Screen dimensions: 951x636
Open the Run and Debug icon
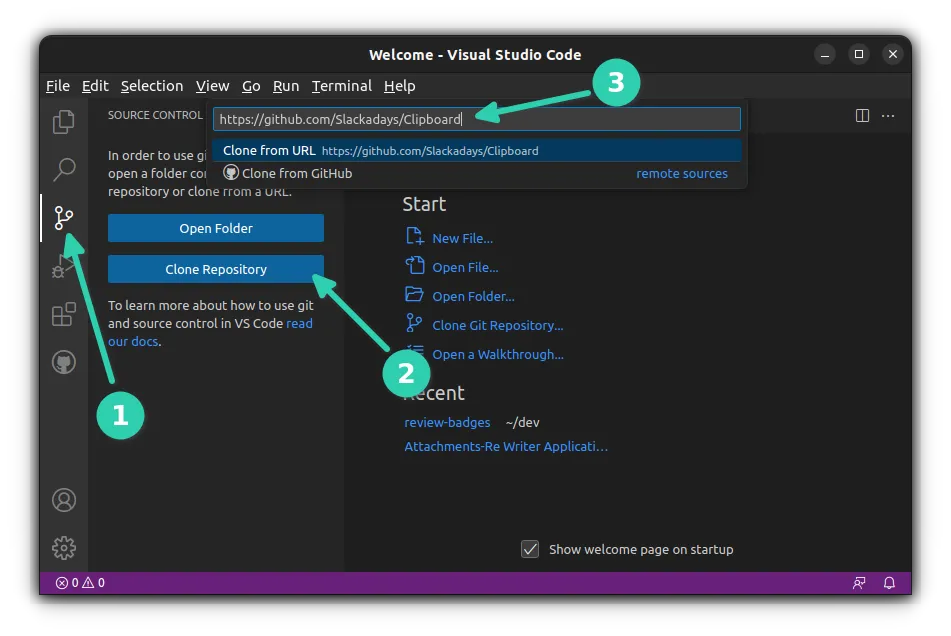[63, 266]
